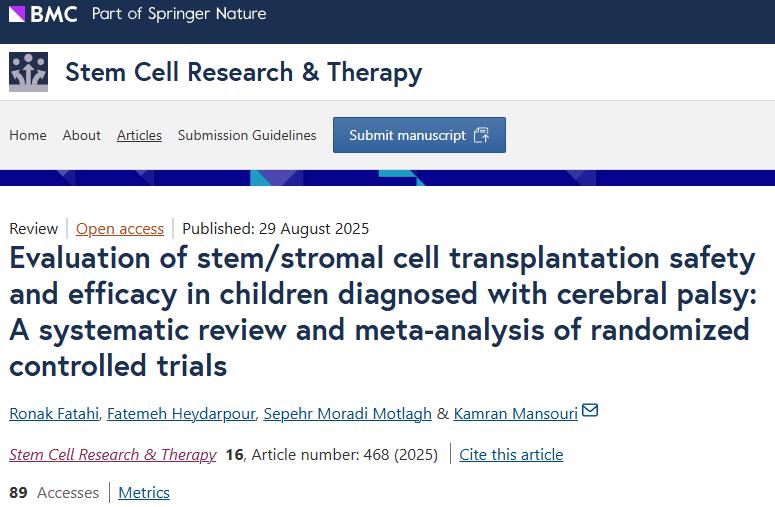775x507 pixels.
Task: Click the article title heading
Action: [380, 312]
